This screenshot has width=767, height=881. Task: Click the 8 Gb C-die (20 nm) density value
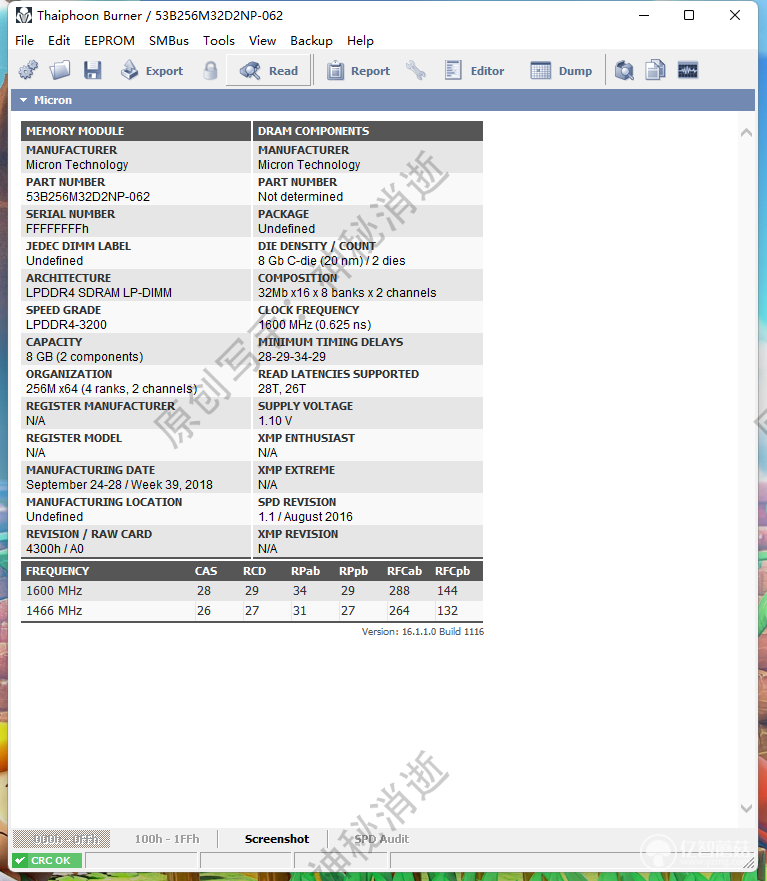(332, 261)
